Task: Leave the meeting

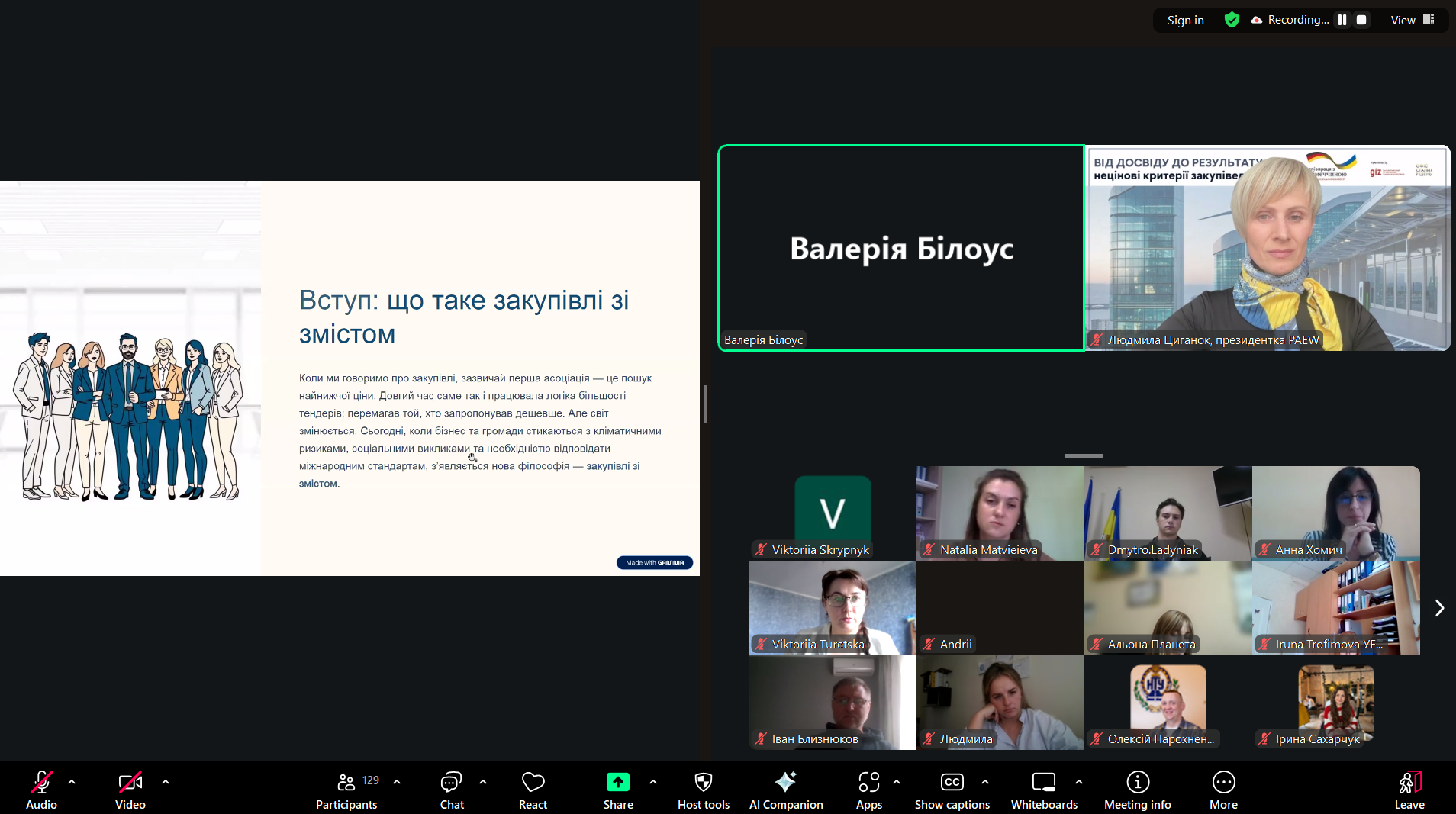Action: [x=1409, y=790]
